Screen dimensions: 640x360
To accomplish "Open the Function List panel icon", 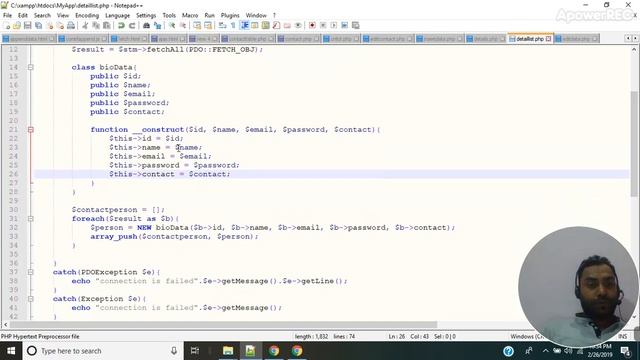I will click(276, 25).
